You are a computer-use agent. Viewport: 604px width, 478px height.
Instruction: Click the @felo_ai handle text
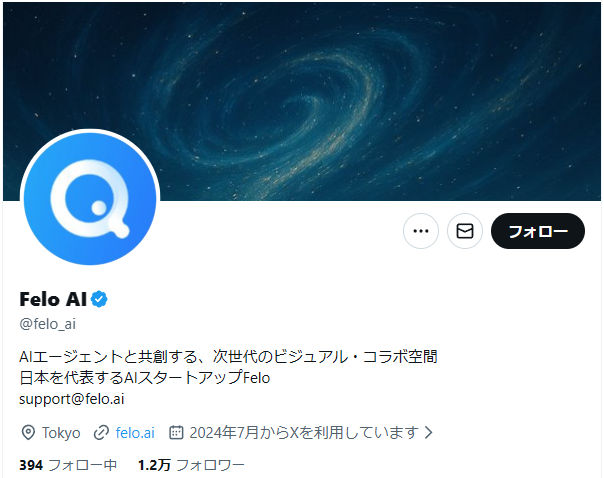[47, 324]
